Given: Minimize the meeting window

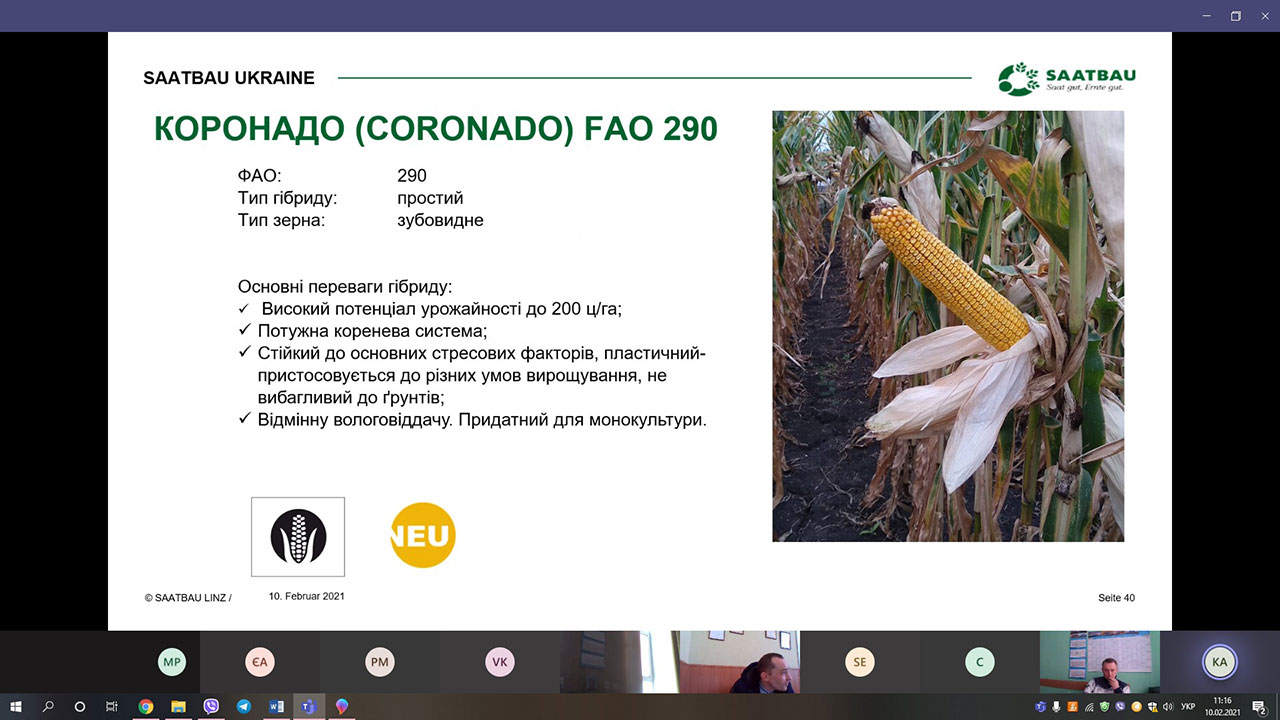Looking at the screenshot, I should tap(1207, 15).
